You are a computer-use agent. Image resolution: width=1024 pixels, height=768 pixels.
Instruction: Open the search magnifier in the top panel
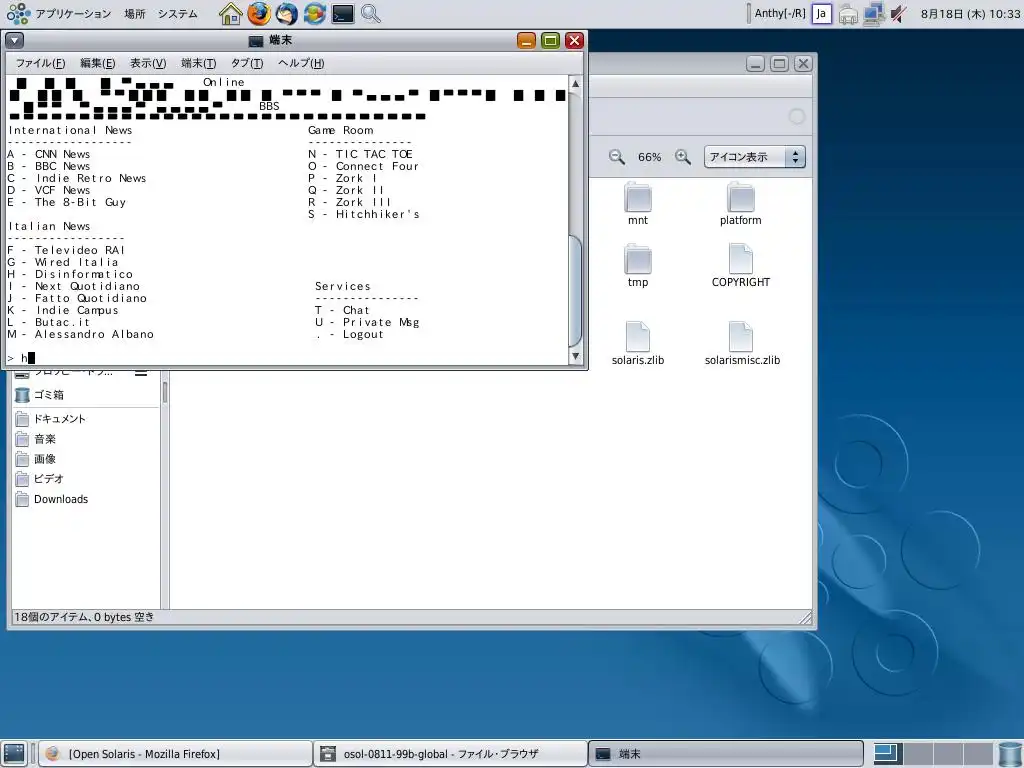click(x=371, y=14)
